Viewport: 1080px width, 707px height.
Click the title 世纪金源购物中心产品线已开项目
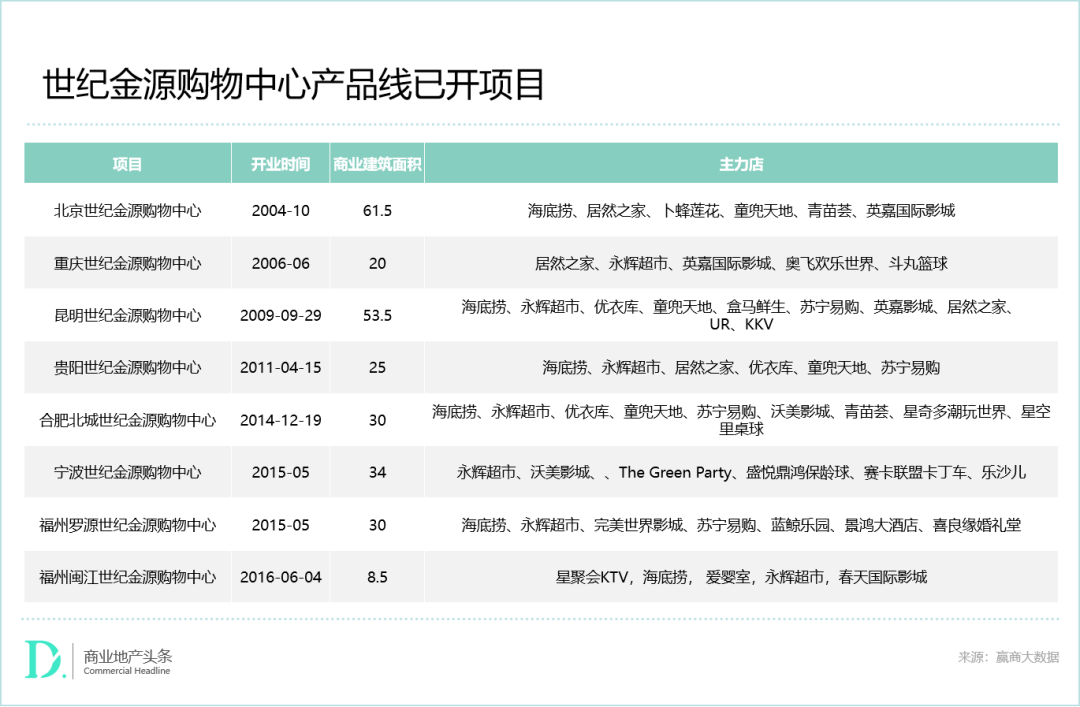(x=294, y=85)
